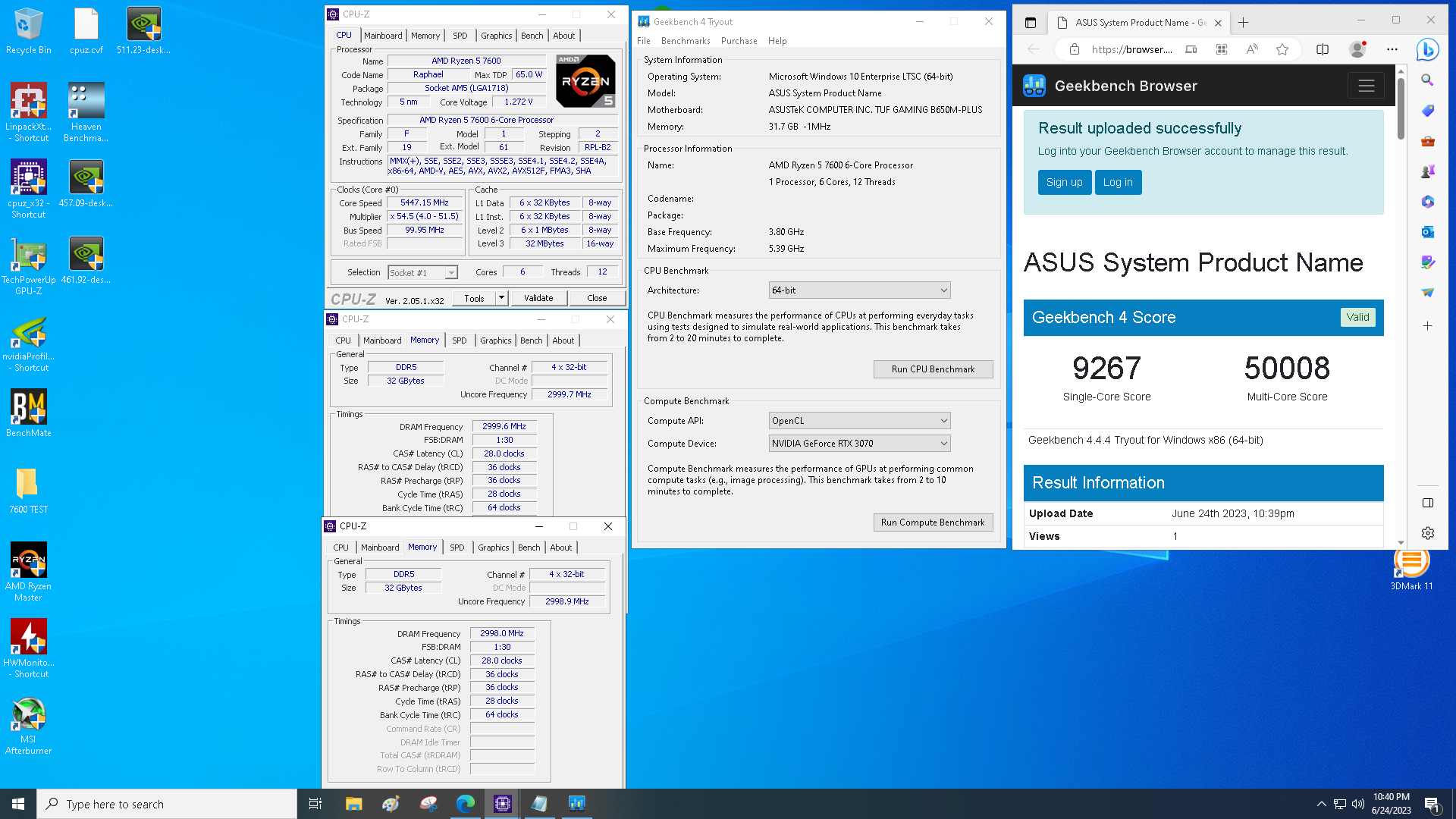This screenshot has width=1456, height=819.
Task: Open the taskbar volume icon
Action: pos(1358,804)
